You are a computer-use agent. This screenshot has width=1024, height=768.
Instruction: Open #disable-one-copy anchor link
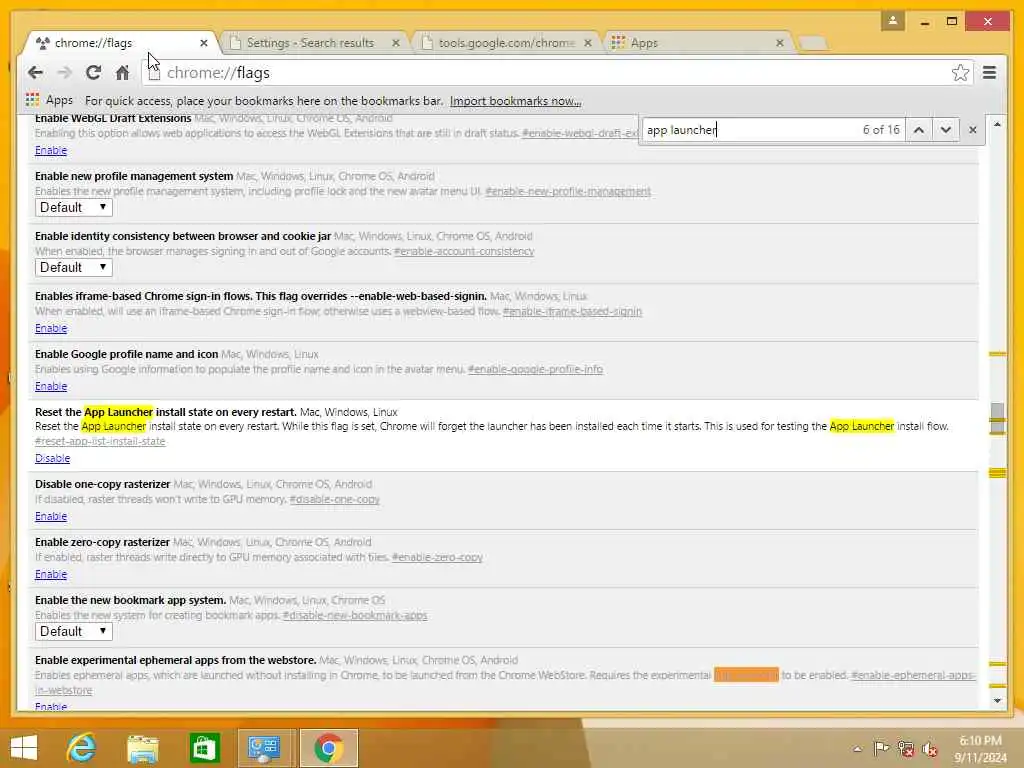334,500
